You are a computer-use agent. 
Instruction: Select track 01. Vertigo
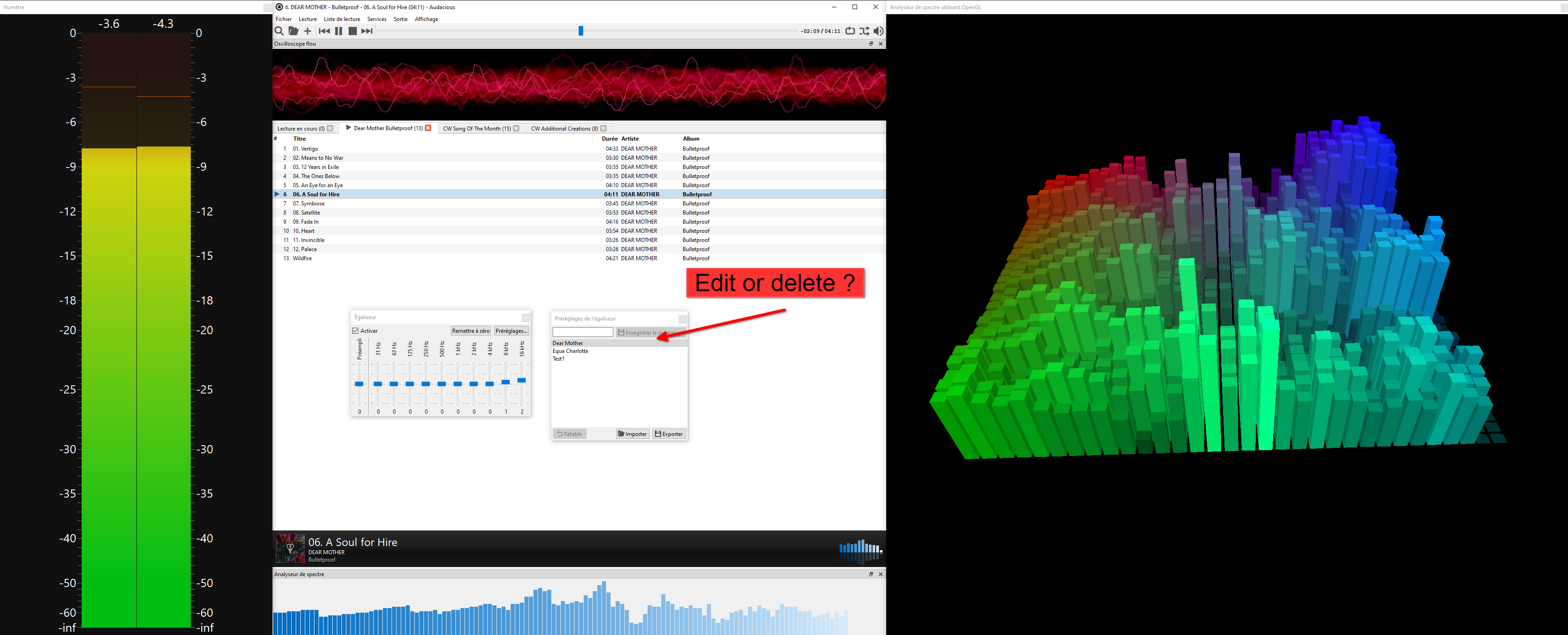point(579,148)
